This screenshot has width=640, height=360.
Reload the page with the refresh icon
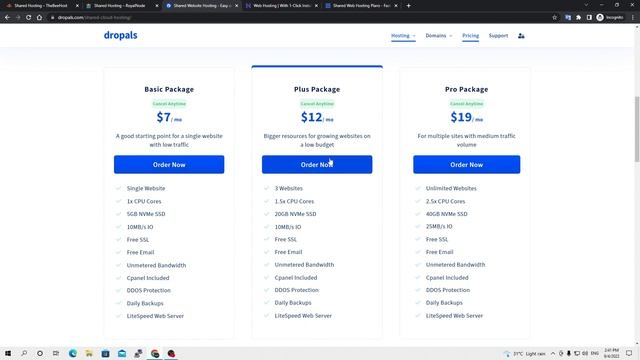[x=29, y=18]
